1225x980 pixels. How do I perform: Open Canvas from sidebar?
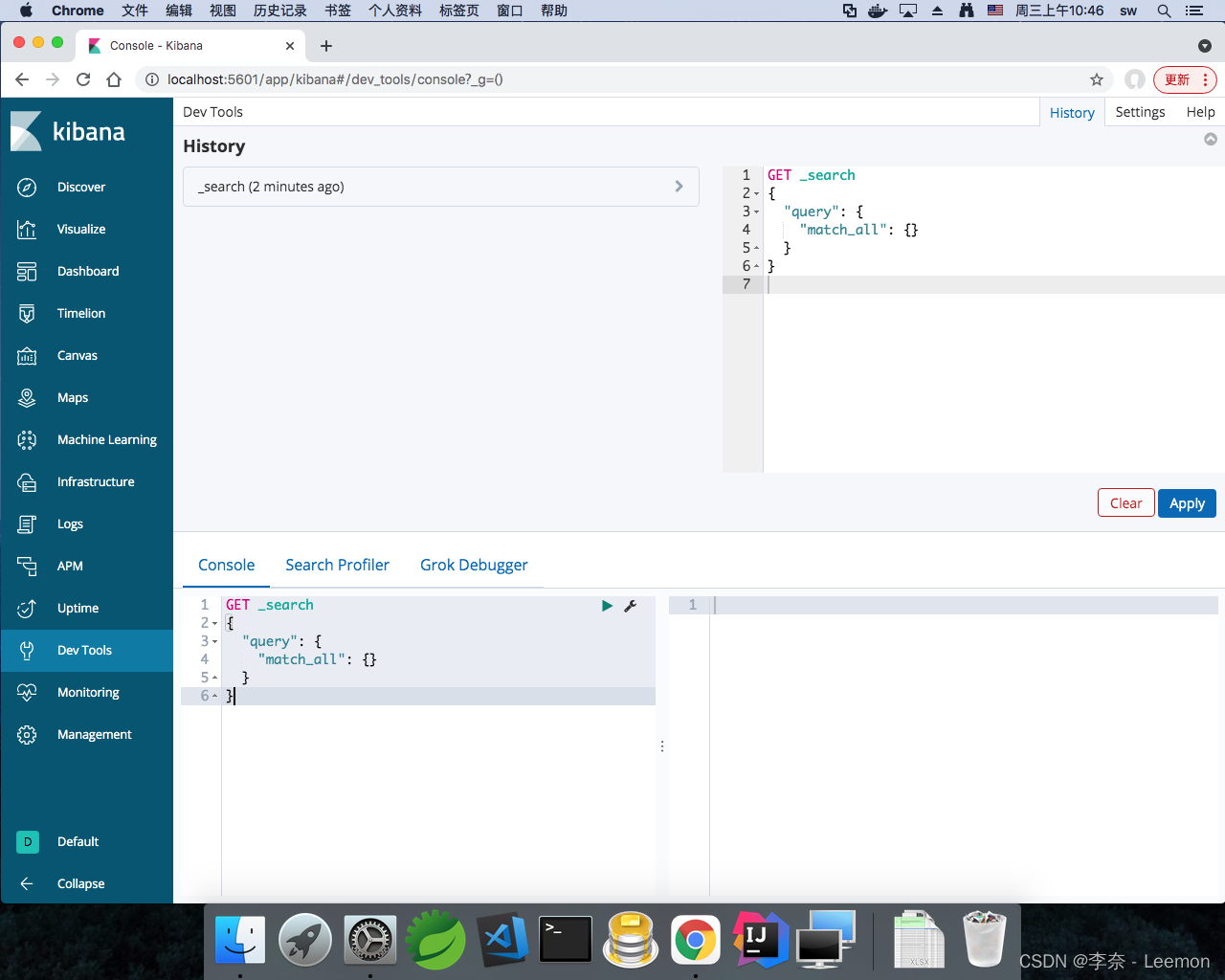click(77, 355)
